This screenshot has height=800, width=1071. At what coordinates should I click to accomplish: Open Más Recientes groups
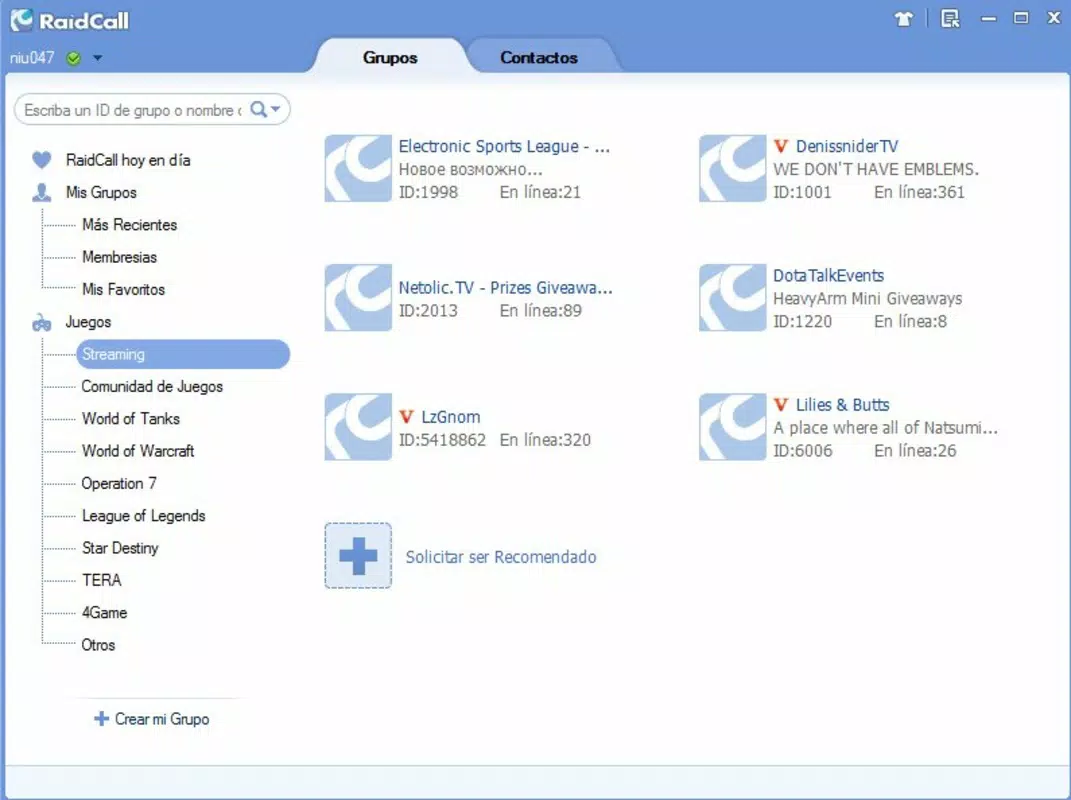[x=129, y=225]
